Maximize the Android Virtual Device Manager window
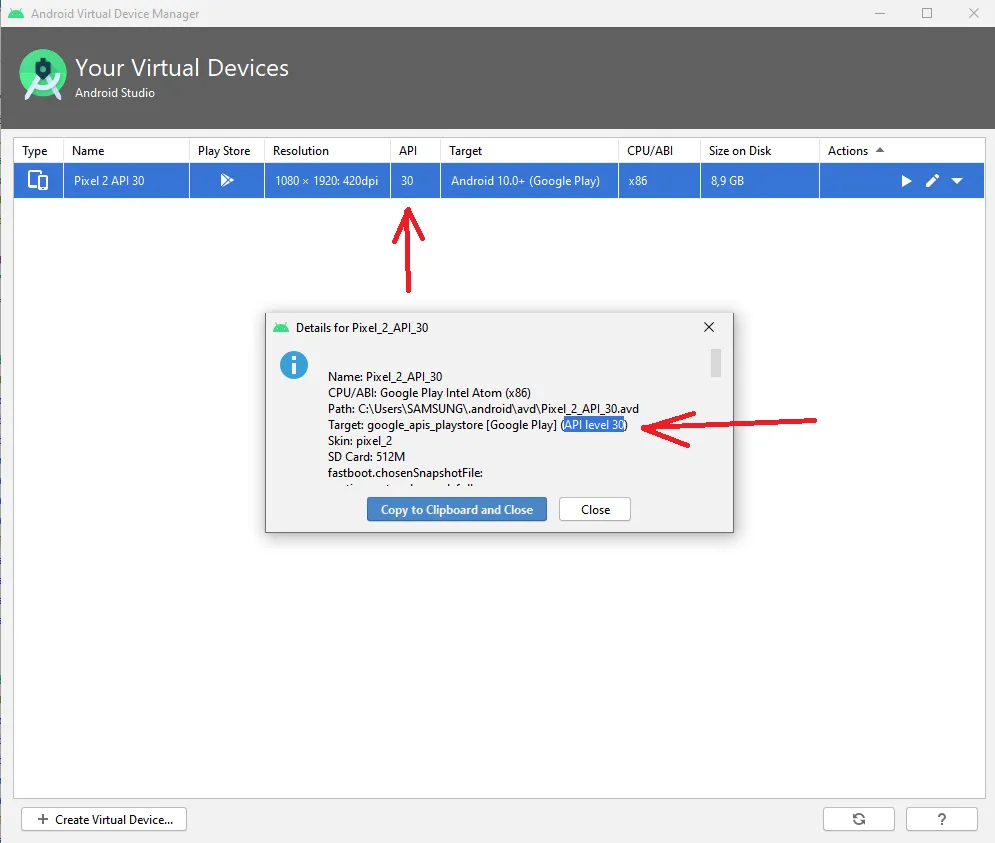Screen dimensions: 995x843 927,13
